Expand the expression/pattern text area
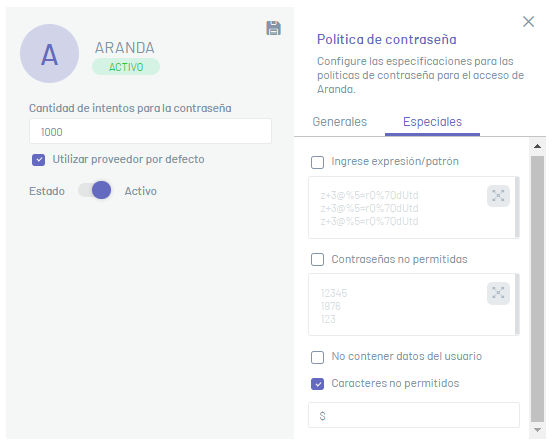The image size is (554, 447). pyautogui.click(x=498, y=196)
